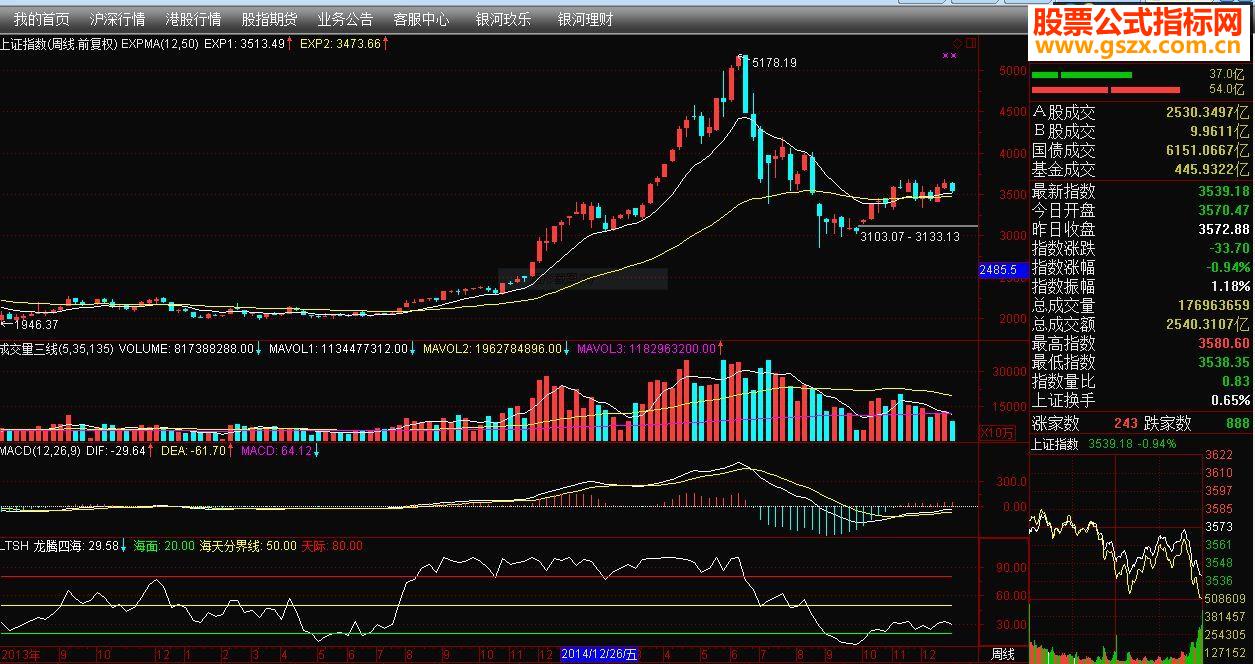Viewport: 1255px width, 664px height.
Task: Click the VOLUME: 817388288.00 value
Action: (187, 349)
